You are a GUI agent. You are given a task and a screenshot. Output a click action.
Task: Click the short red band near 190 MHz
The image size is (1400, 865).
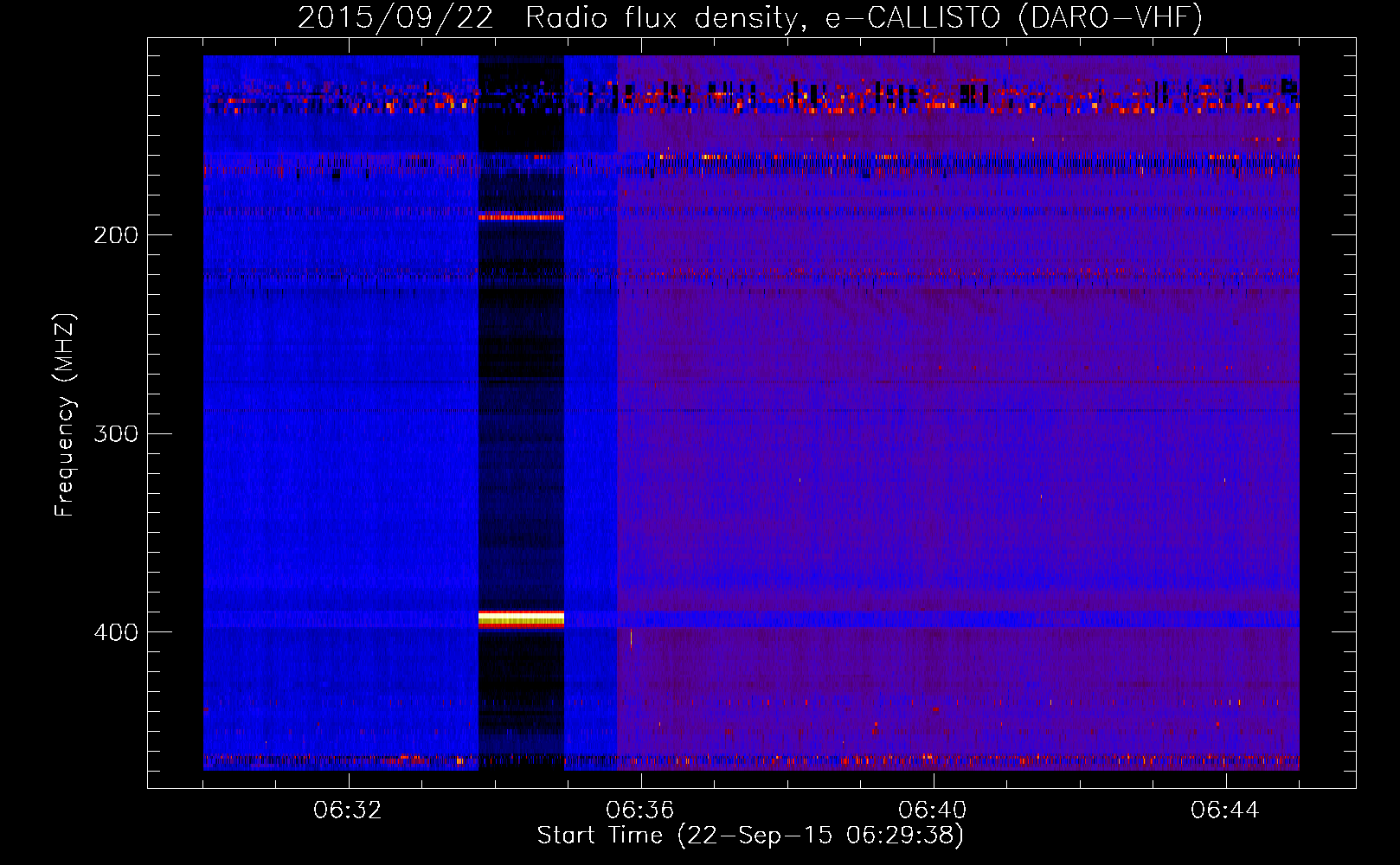(x=521, y=217)
